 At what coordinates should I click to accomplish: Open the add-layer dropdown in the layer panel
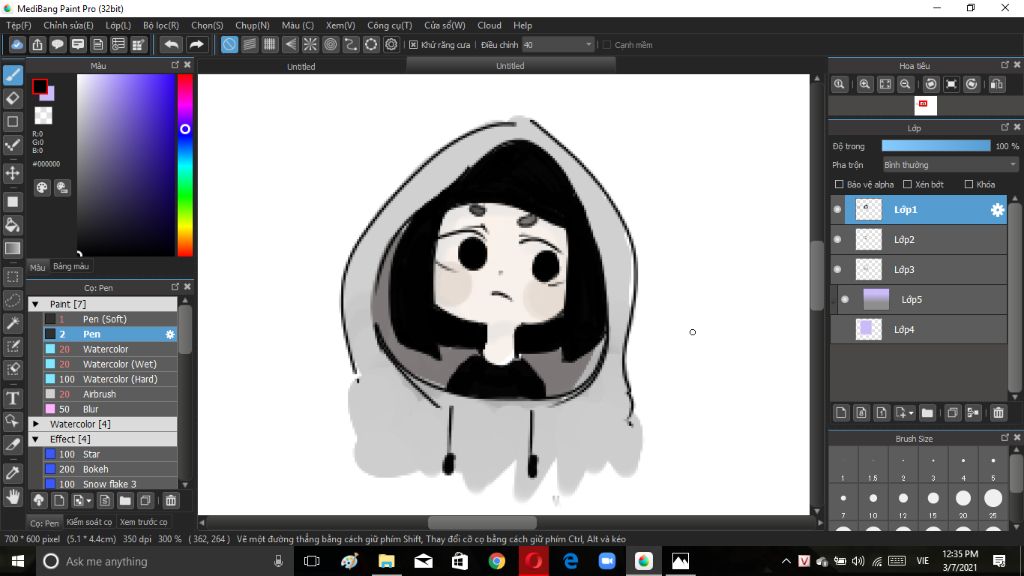[x=904, y=413]
